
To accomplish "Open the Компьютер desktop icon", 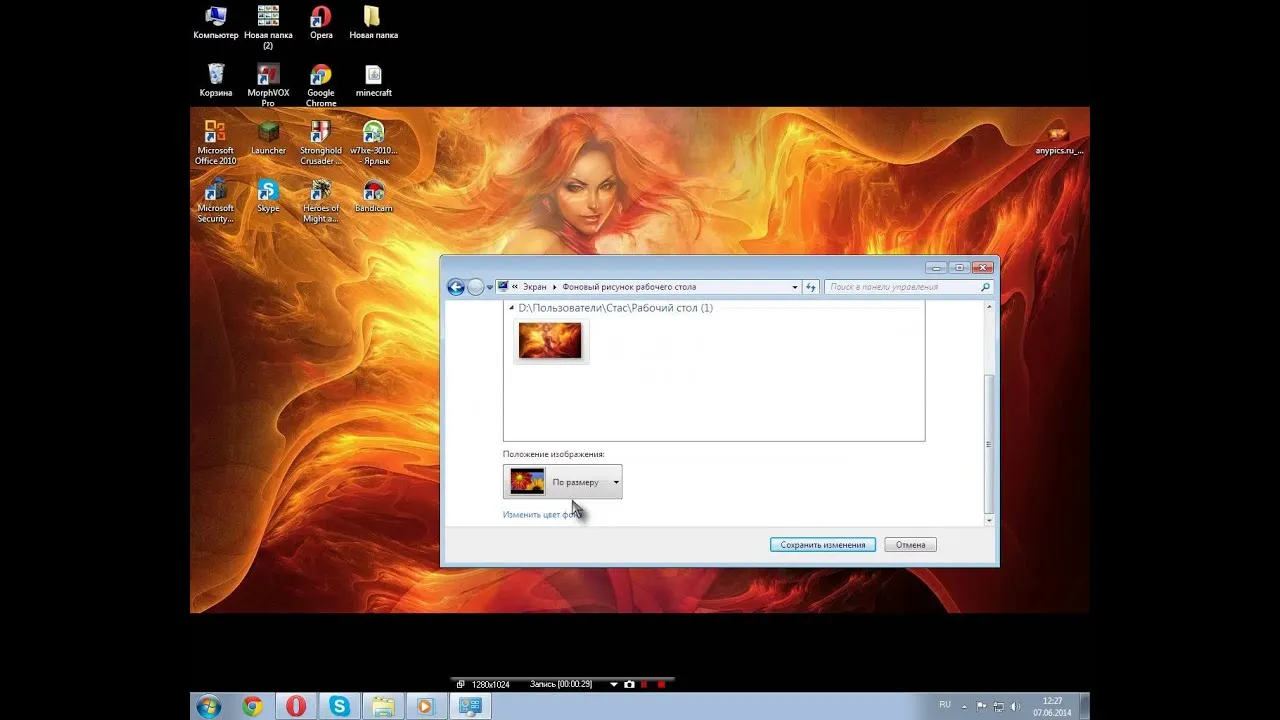I will (215, 22).
